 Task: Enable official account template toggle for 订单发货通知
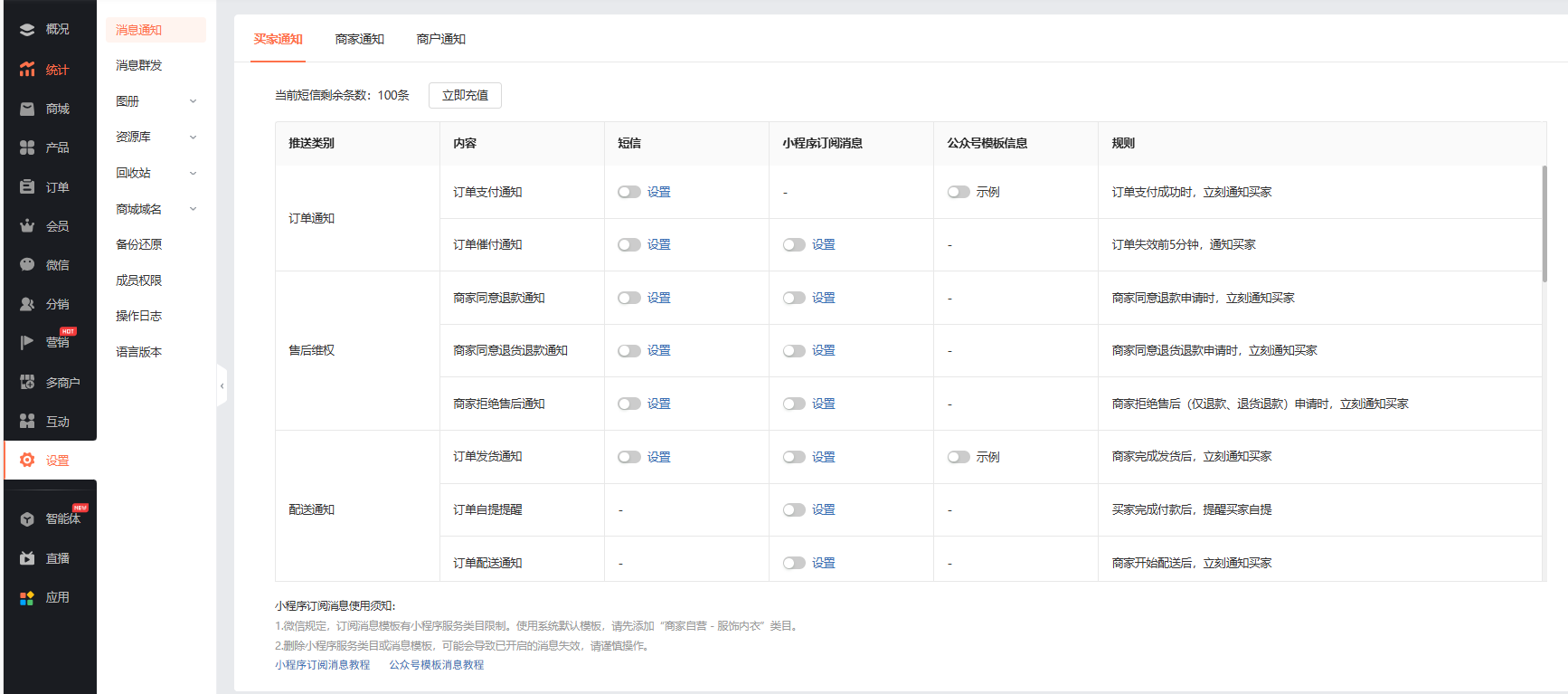(x=959, y=457)
